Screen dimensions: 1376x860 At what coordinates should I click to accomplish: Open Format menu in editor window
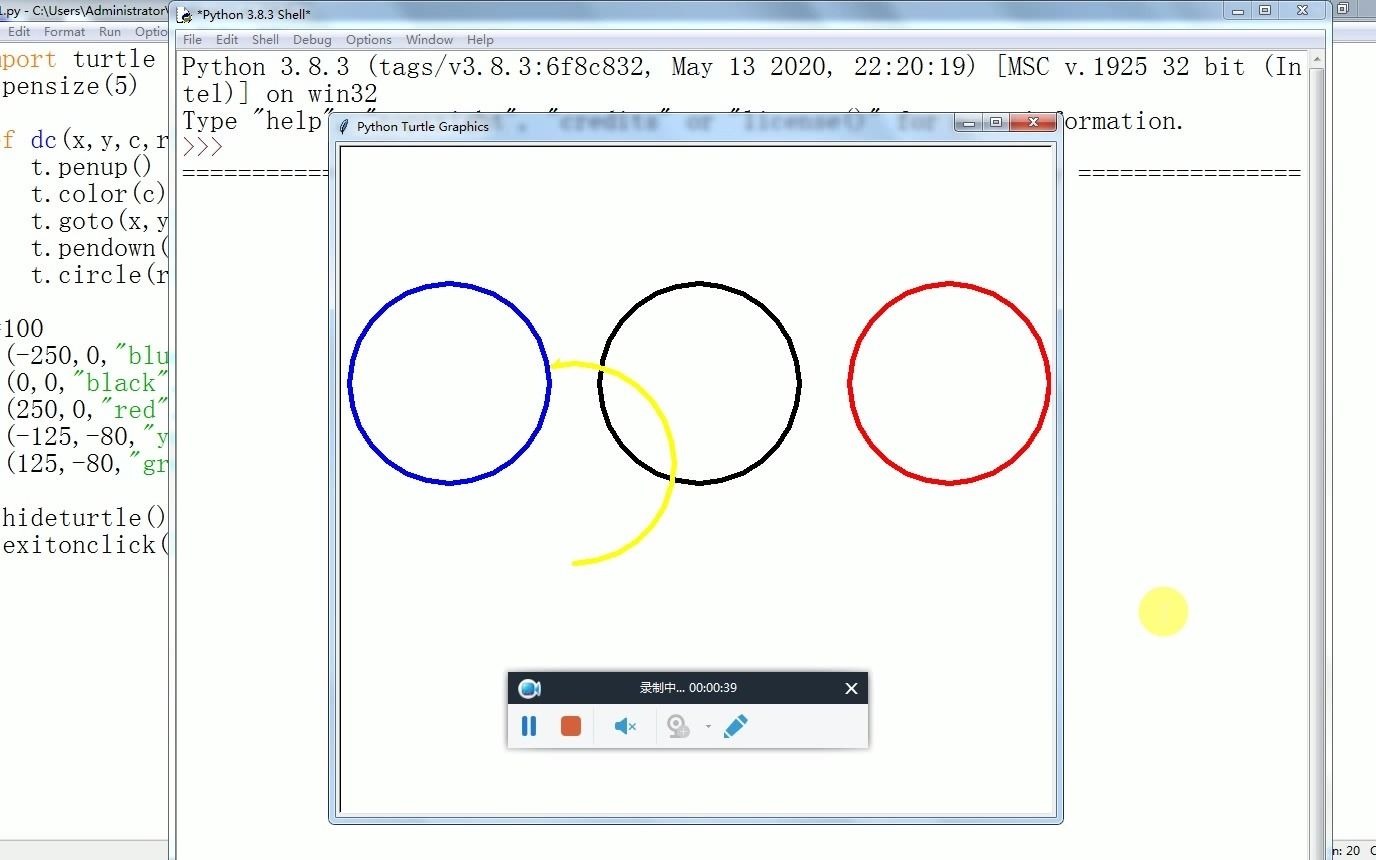64,32
